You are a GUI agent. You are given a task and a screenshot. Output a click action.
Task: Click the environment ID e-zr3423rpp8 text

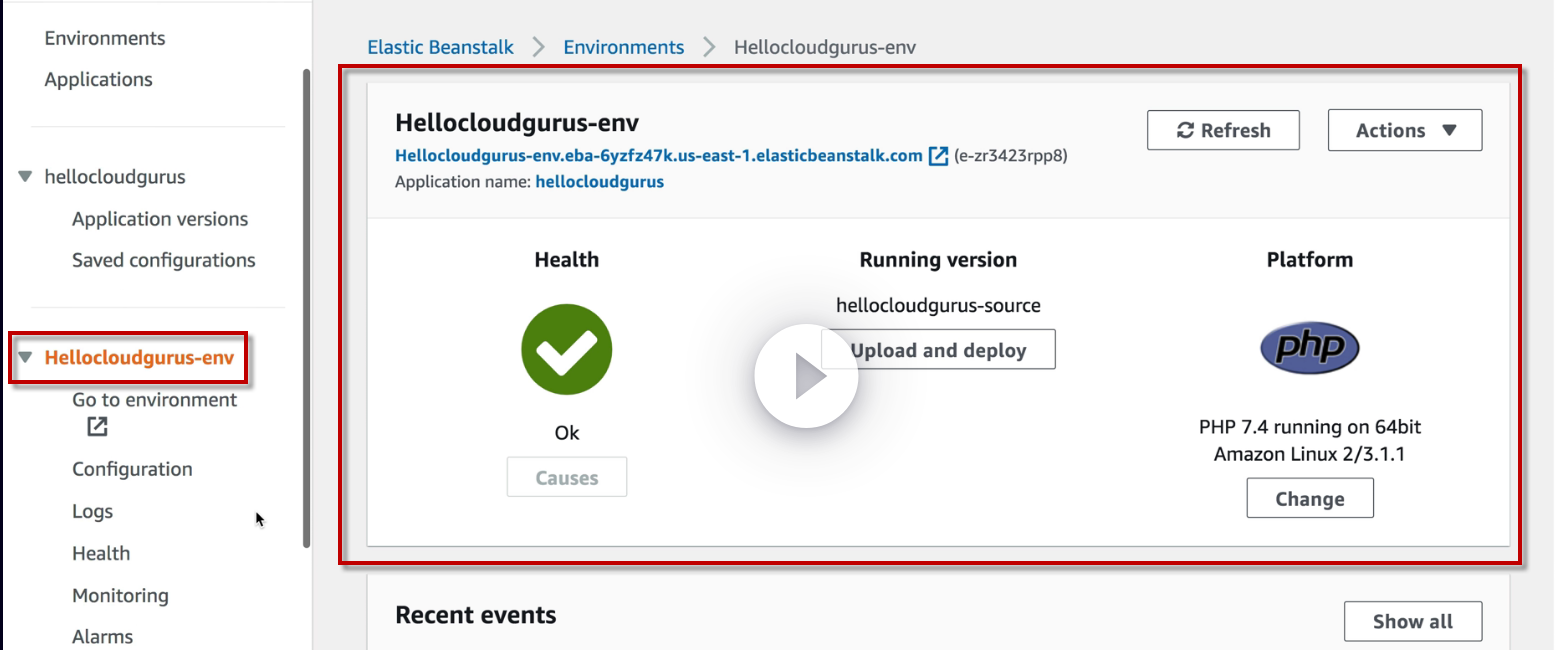tap(1011, 156)
